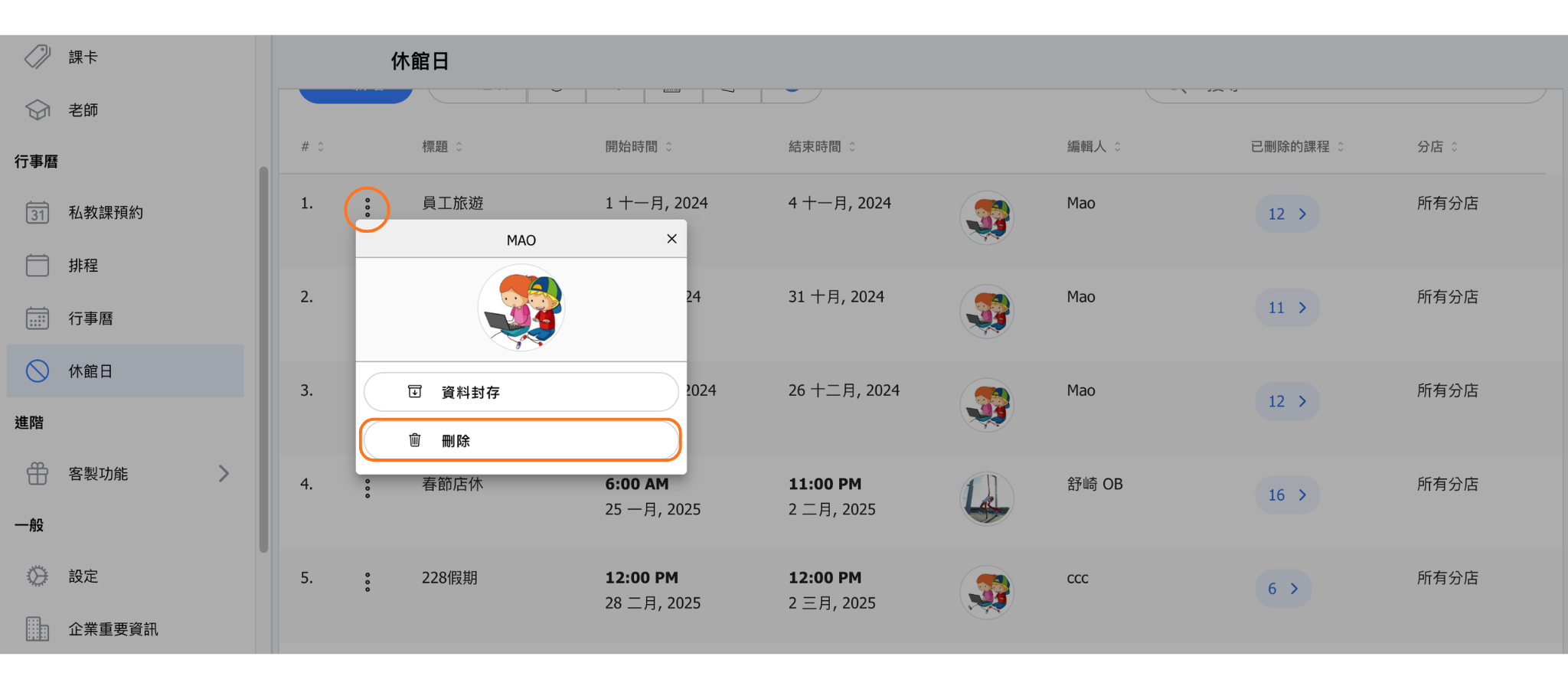
Task: Open 老師 graduation cap icon
Action: pyautogui.click(x=37, y=110)
